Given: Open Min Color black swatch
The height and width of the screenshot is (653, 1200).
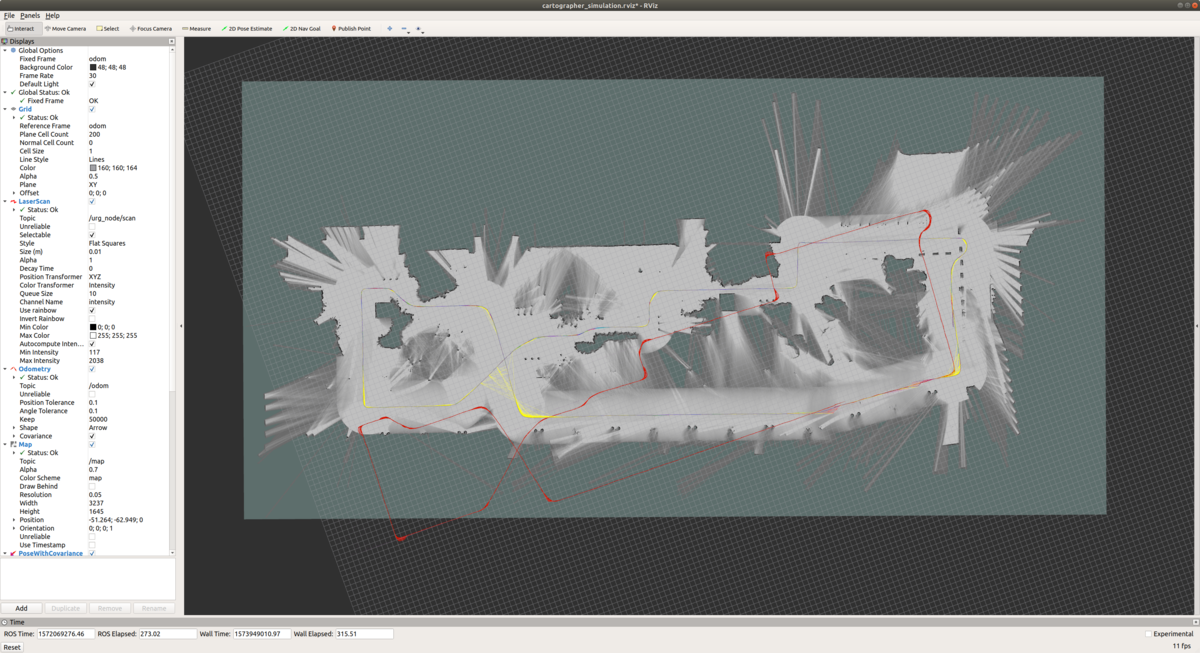Looking at the screenshot, I should (93, 327).
